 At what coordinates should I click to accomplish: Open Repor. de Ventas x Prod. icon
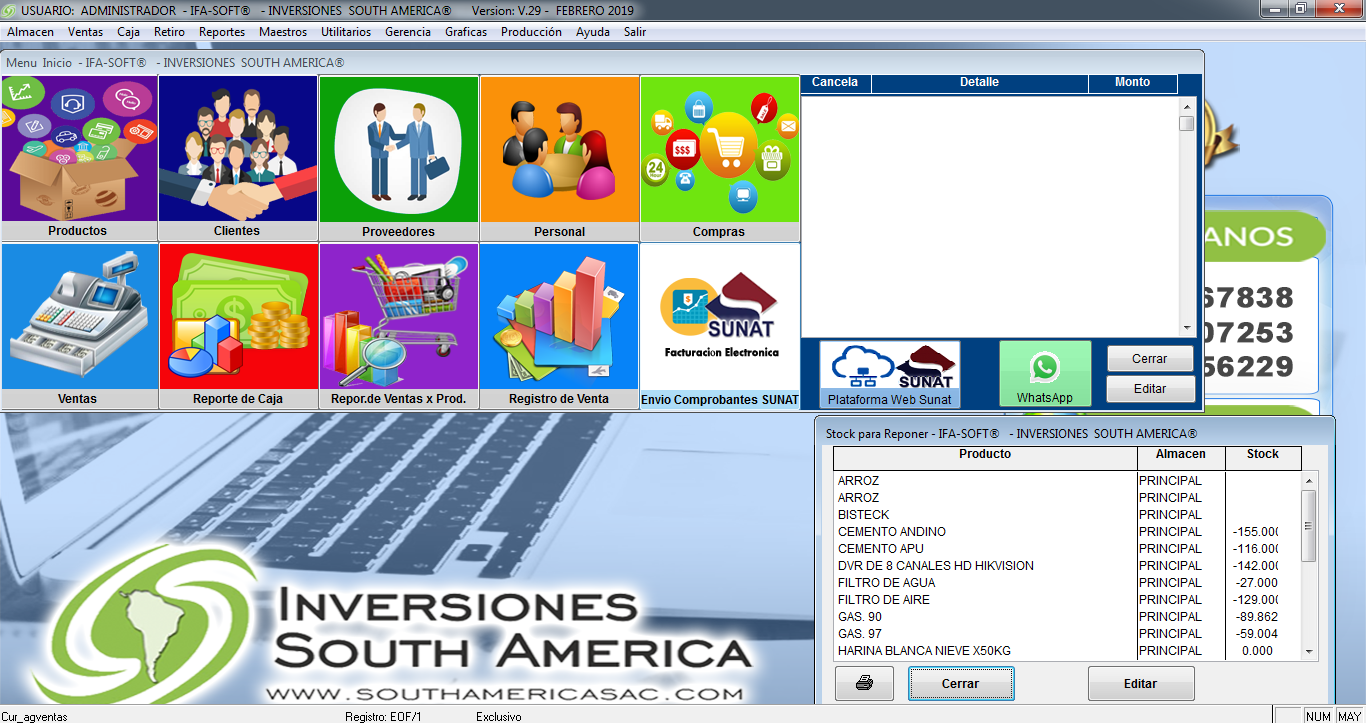point(398,317)
